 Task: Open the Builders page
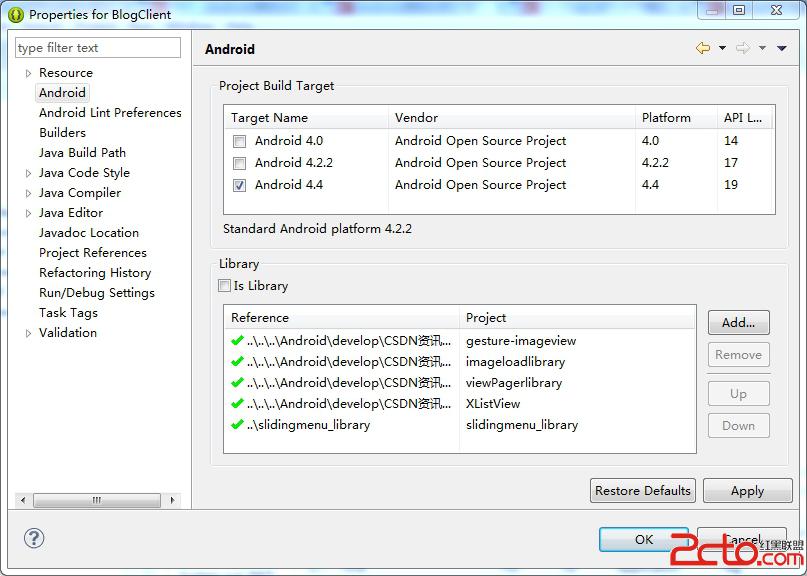click(x=62, y=133)
